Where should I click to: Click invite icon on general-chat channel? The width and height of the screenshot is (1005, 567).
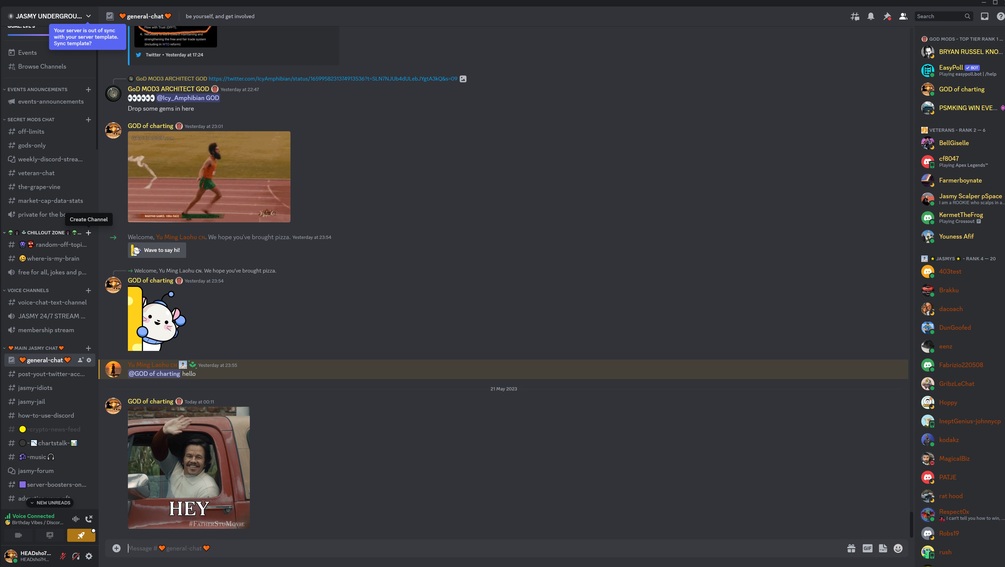[x=80, y=360]
